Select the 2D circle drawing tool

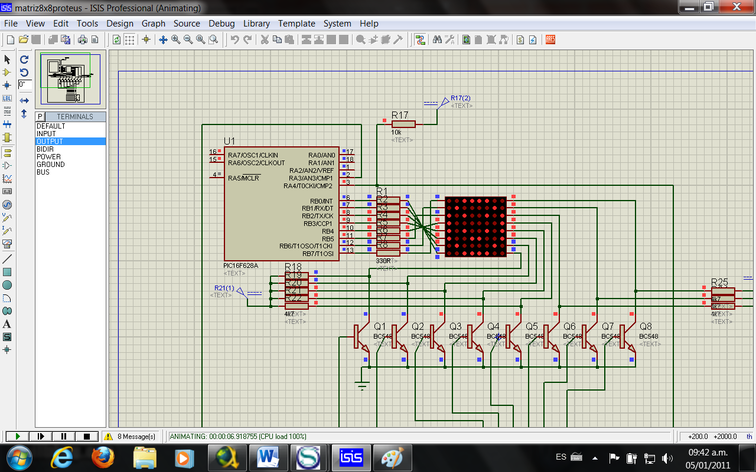point(7,285)
